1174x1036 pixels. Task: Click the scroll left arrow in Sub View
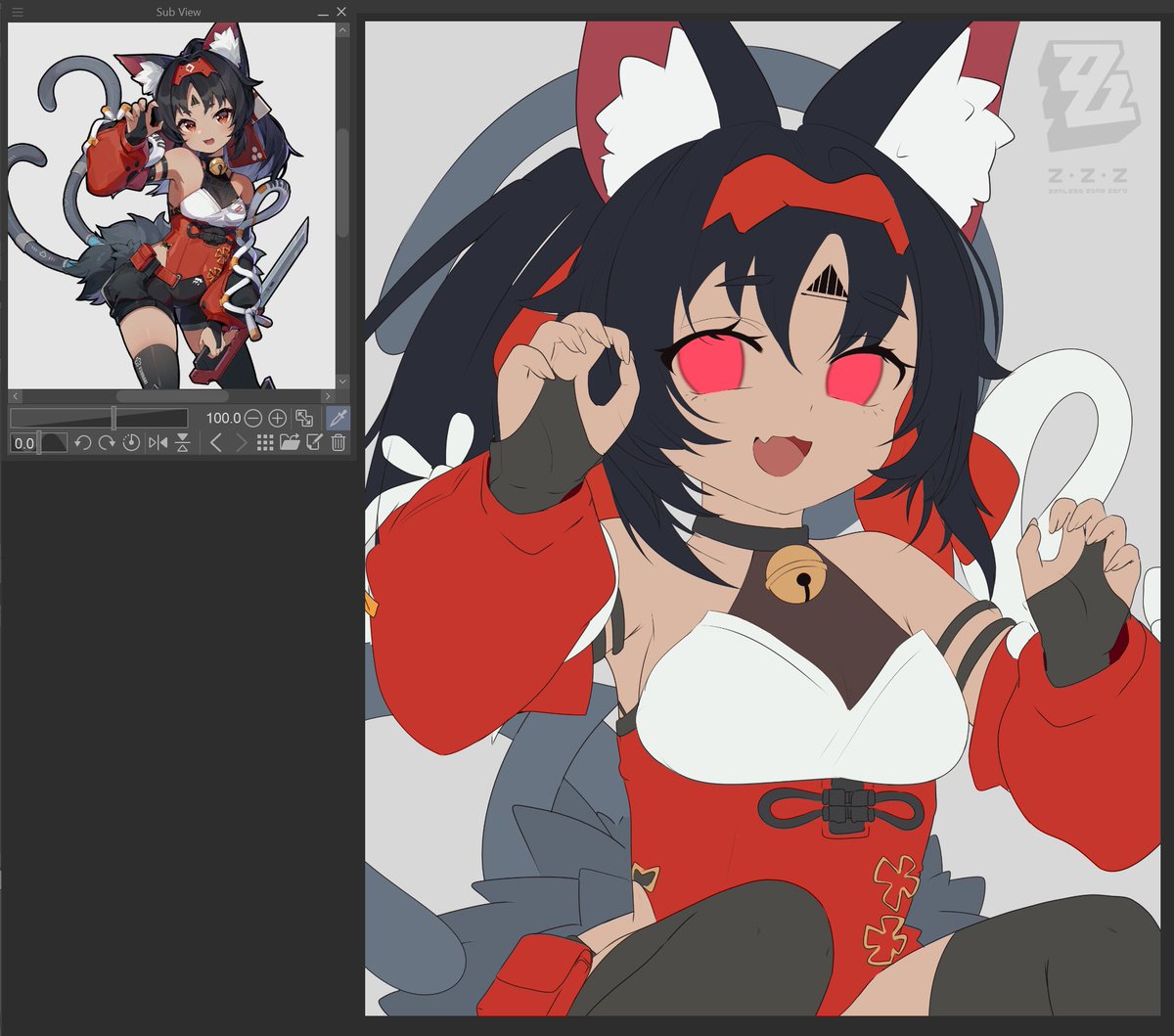coord(15,396)
